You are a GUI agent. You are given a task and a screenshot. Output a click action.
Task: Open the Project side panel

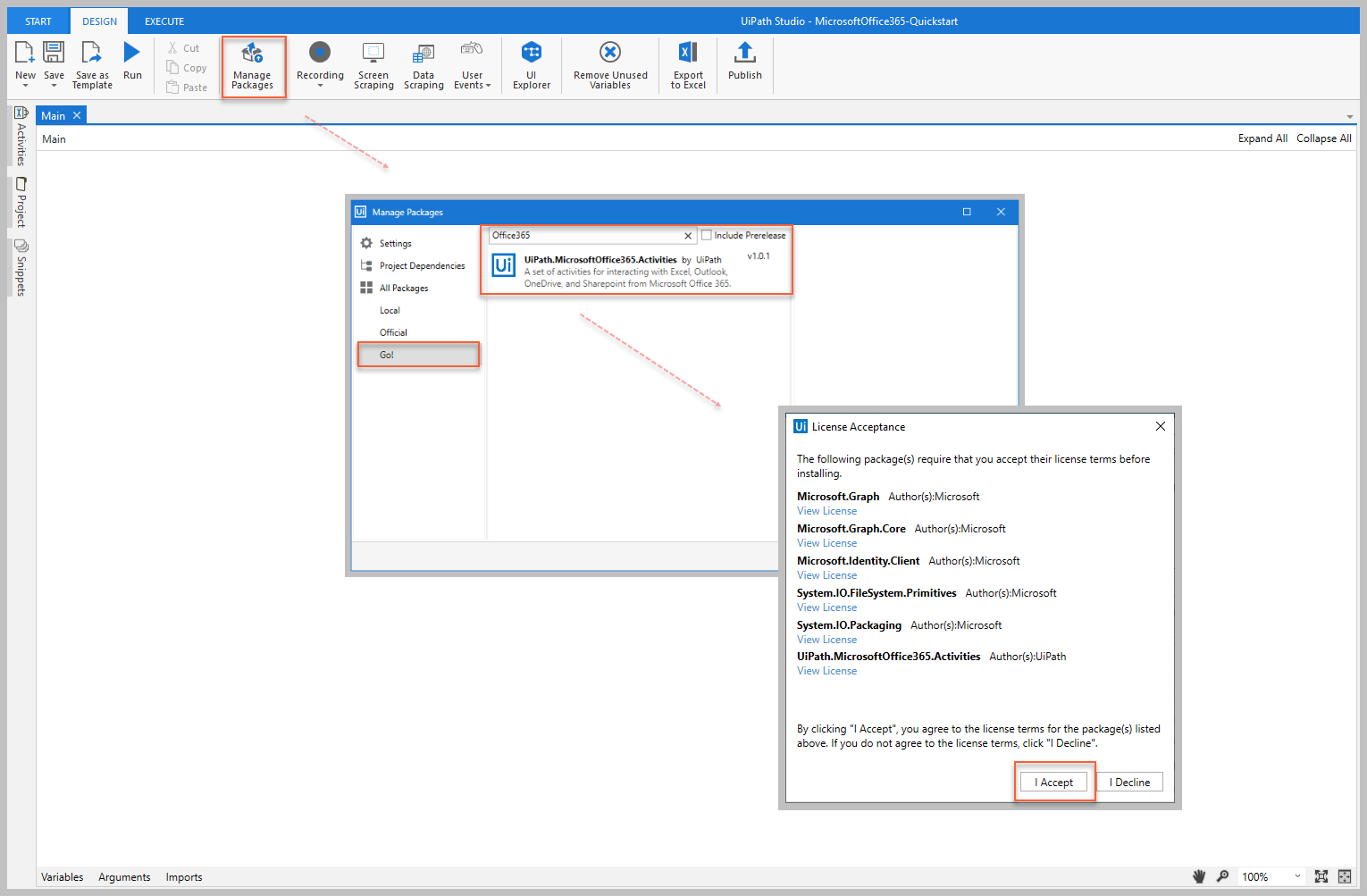pos(21,202)
